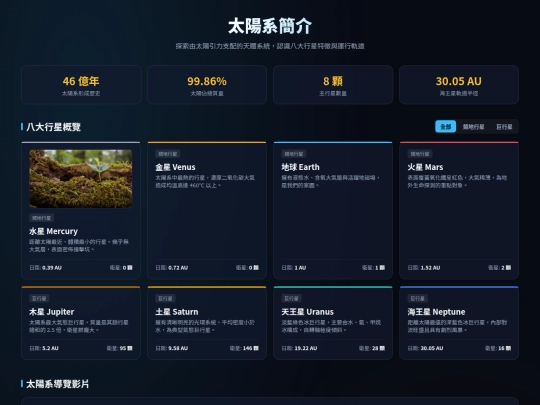Click the category tag on the Jupiter card
Image resolution: width=540 pixels, height=405 pixels.
click(39, 298)
